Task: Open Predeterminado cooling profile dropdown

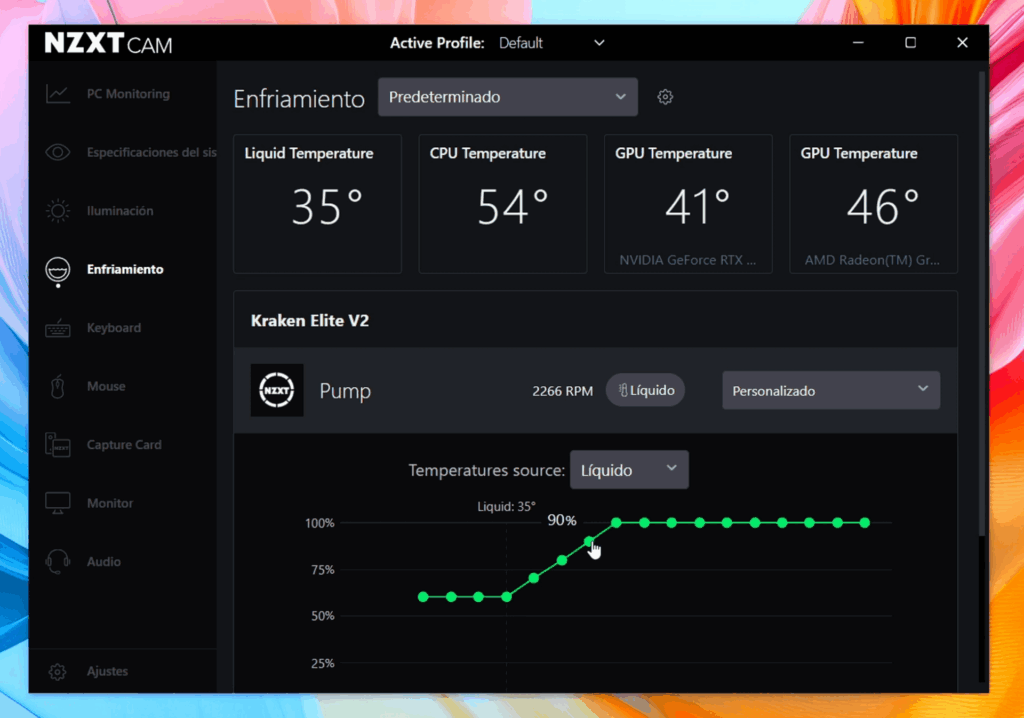Action: click(x=507, y=97)
